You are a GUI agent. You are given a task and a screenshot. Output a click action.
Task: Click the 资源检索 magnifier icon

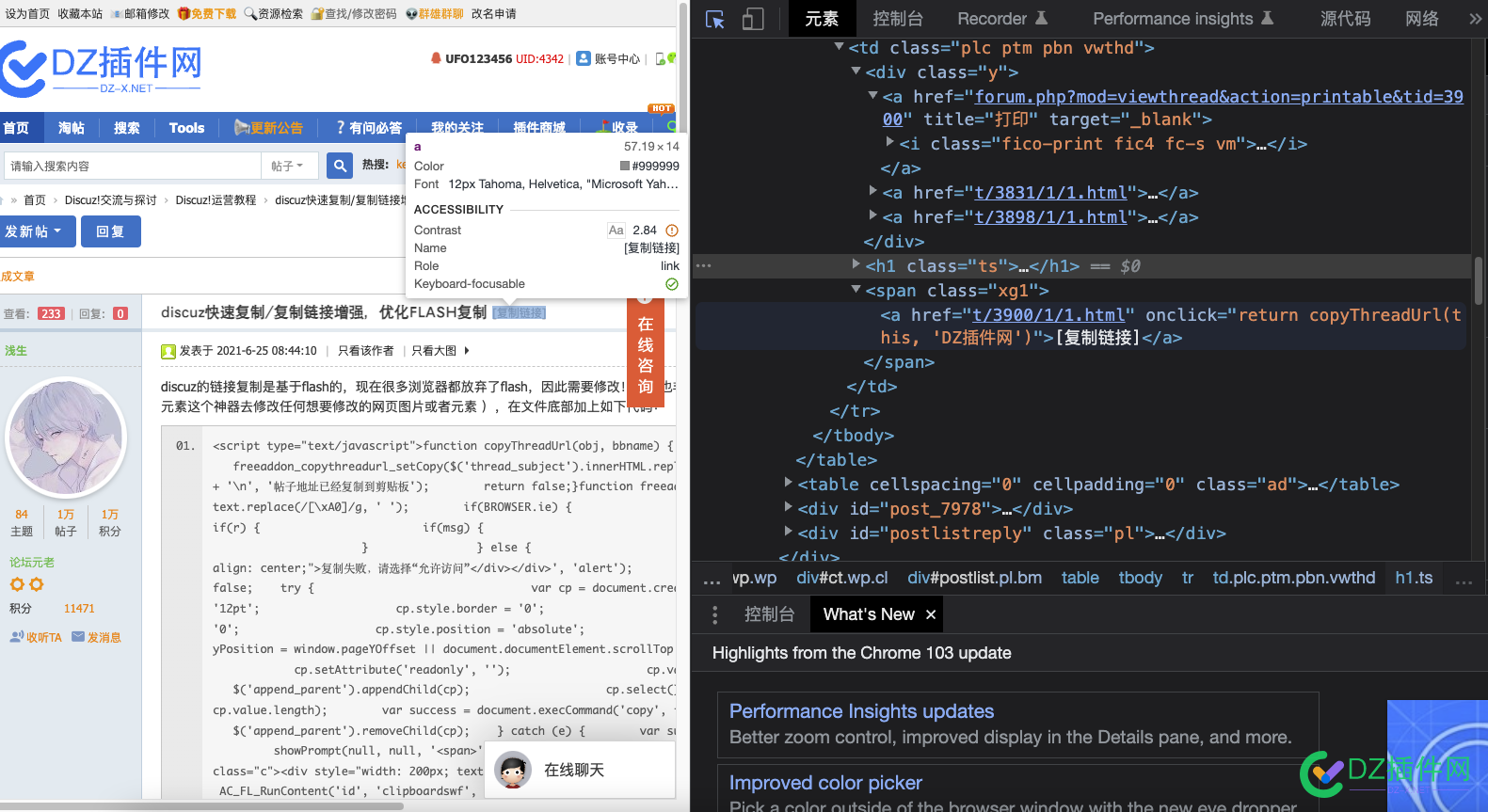(250, 13)
